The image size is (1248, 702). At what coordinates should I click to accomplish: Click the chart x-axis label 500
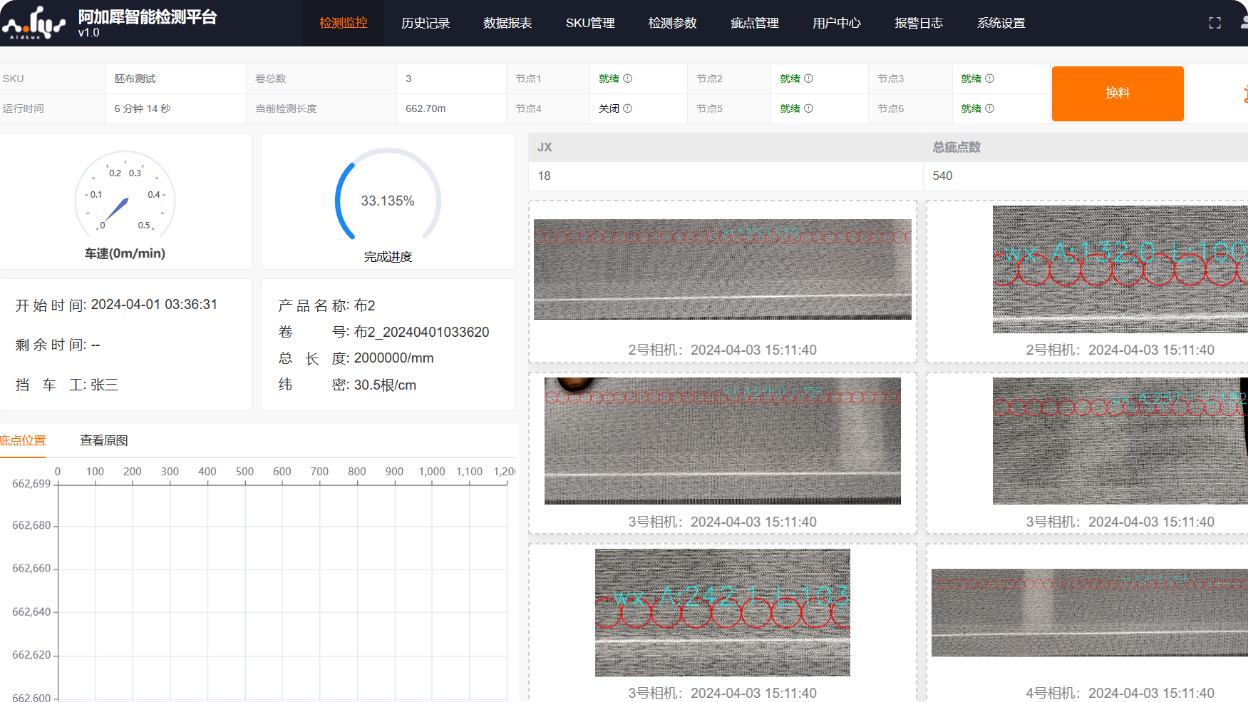[x=245, y=471]
